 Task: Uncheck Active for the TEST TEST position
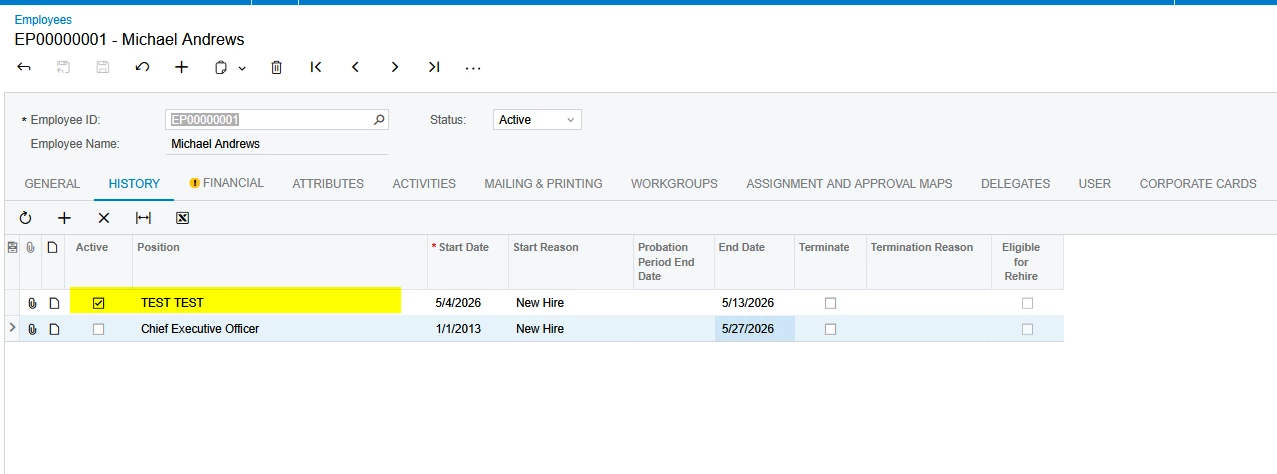[x=98, y=303]
